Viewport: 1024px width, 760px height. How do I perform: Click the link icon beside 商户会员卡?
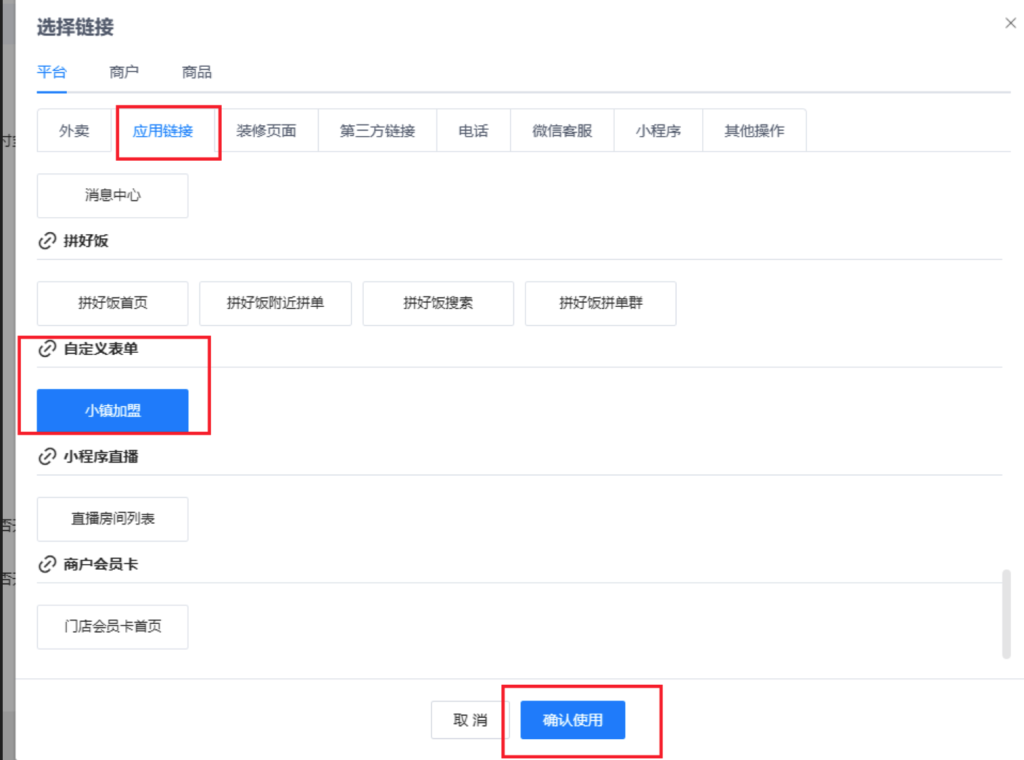click(x=46, y=565)
